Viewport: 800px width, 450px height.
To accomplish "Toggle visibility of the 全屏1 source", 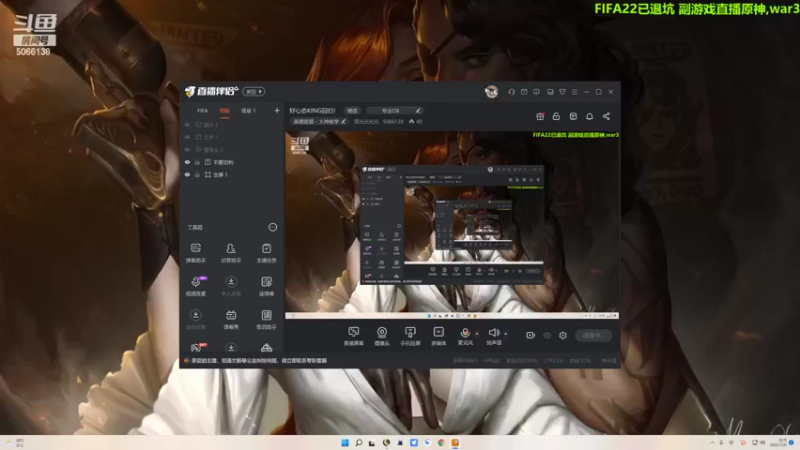I will [187, 174].
